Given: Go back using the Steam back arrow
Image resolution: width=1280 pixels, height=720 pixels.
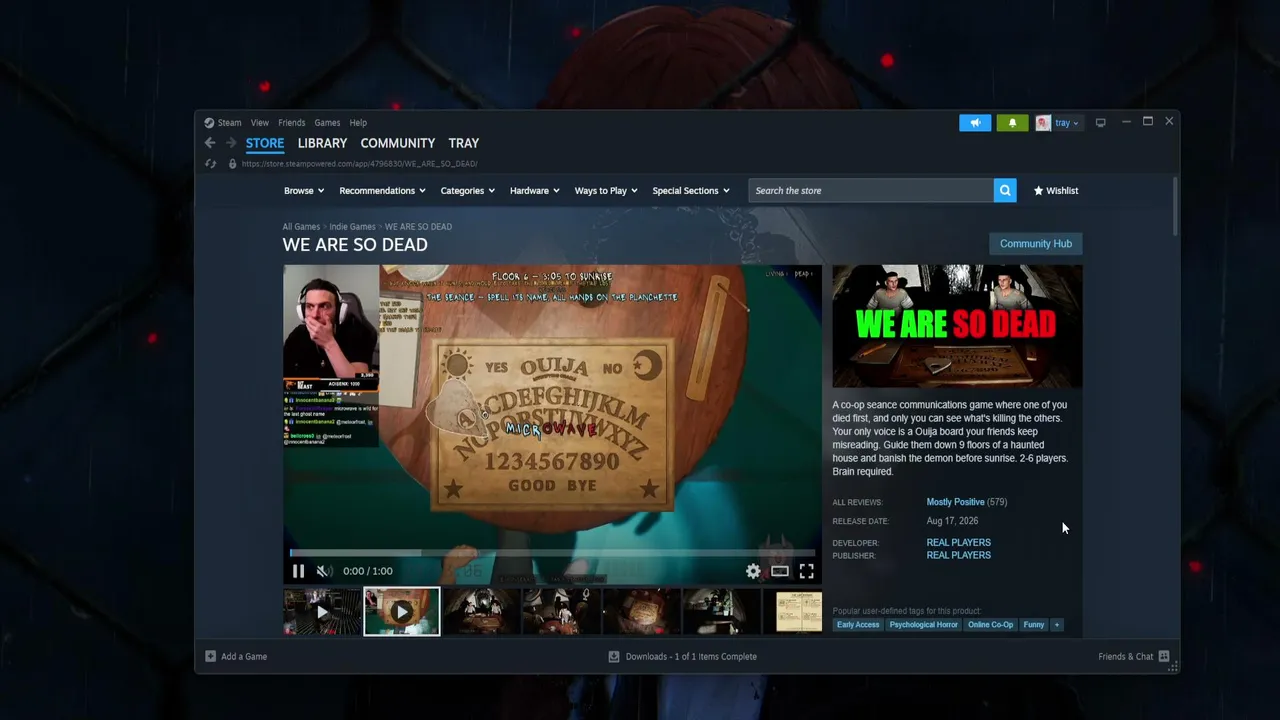Looking at the screenshot, I should tap(210, 143).
